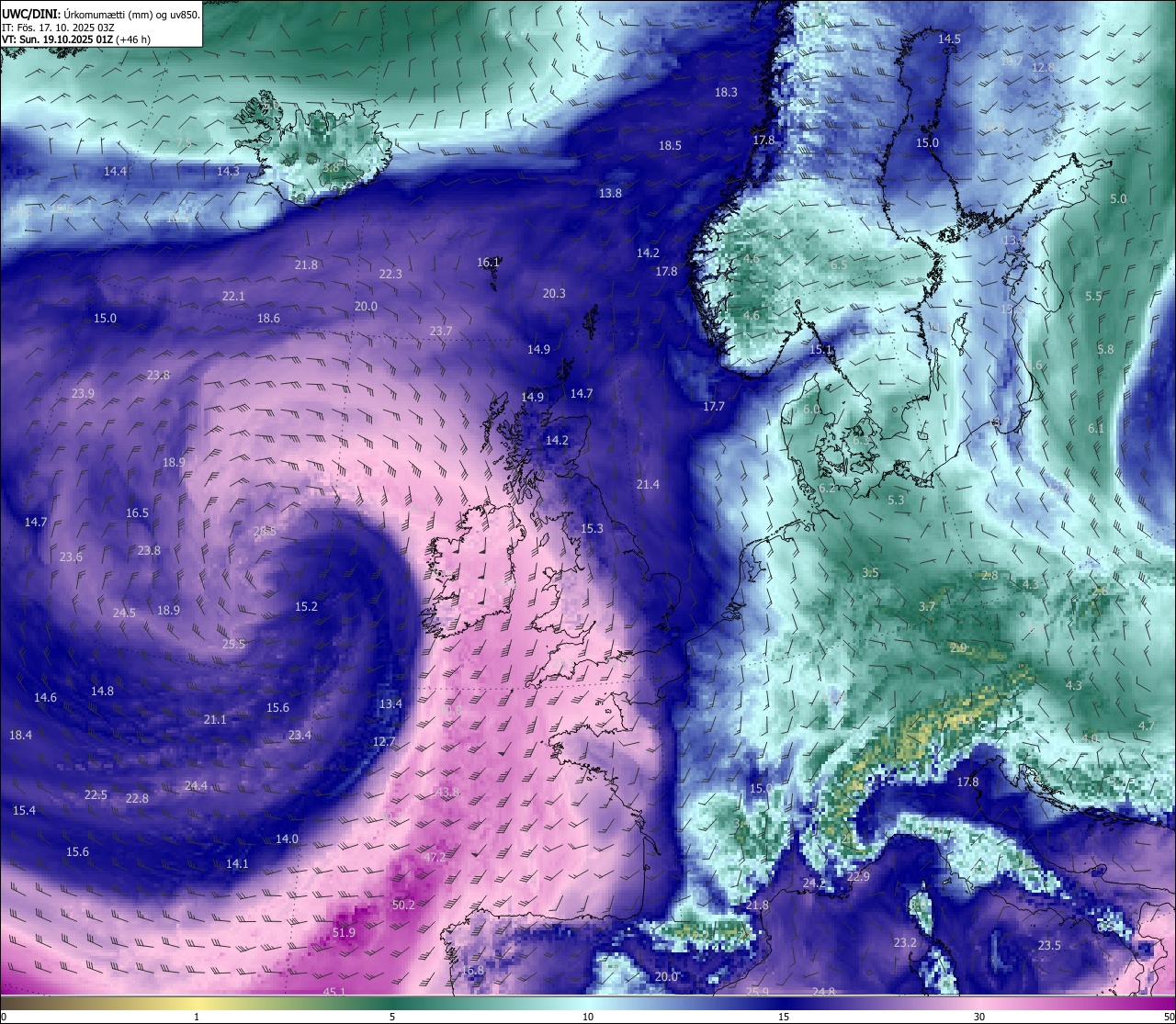Click the 15.1 value near the Skagerrak
Image resolution: width=1176 pixels, height=1024 pixels.
coord(820,349)
